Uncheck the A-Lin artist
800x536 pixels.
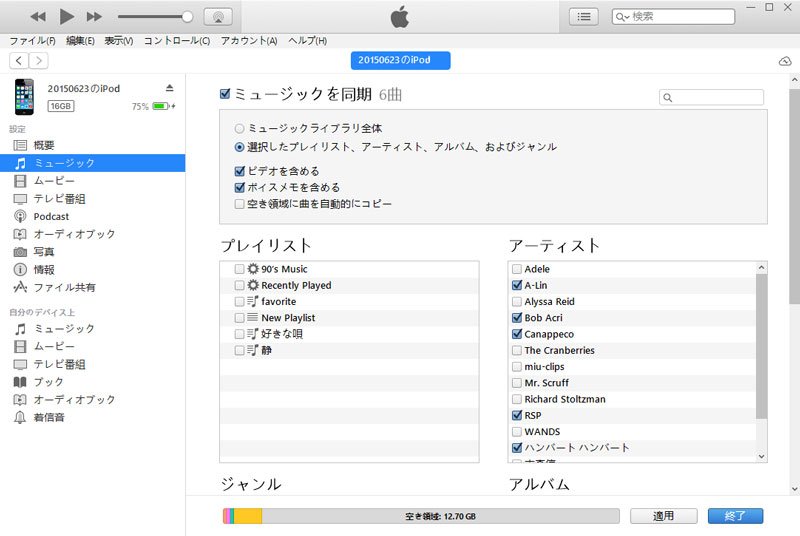tap(517, 285)
